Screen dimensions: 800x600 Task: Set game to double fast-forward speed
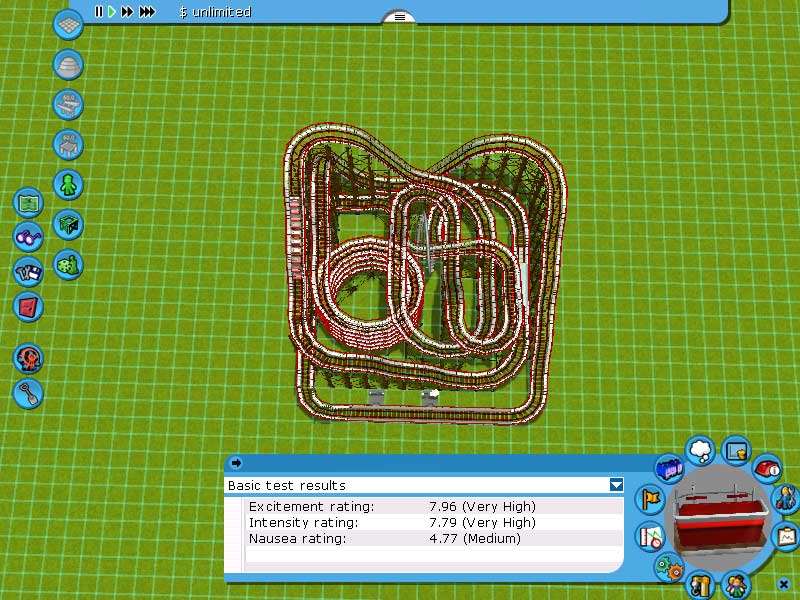127,12
